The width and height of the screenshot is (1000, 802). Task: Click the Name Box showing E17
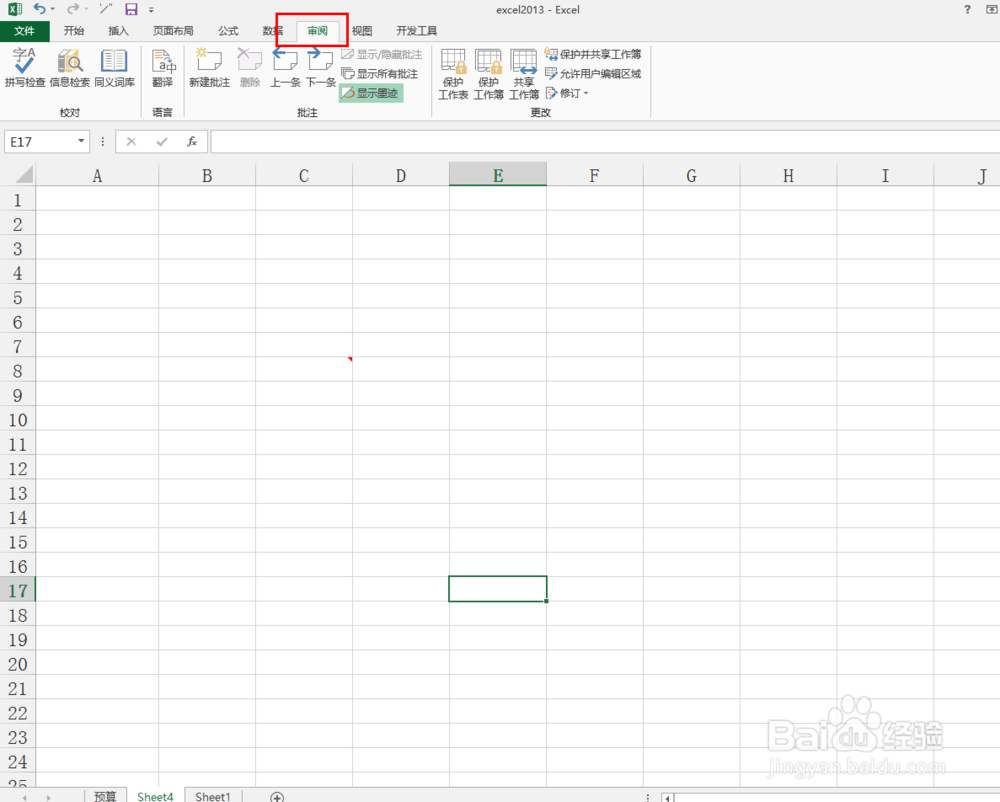tap(40, 142)
